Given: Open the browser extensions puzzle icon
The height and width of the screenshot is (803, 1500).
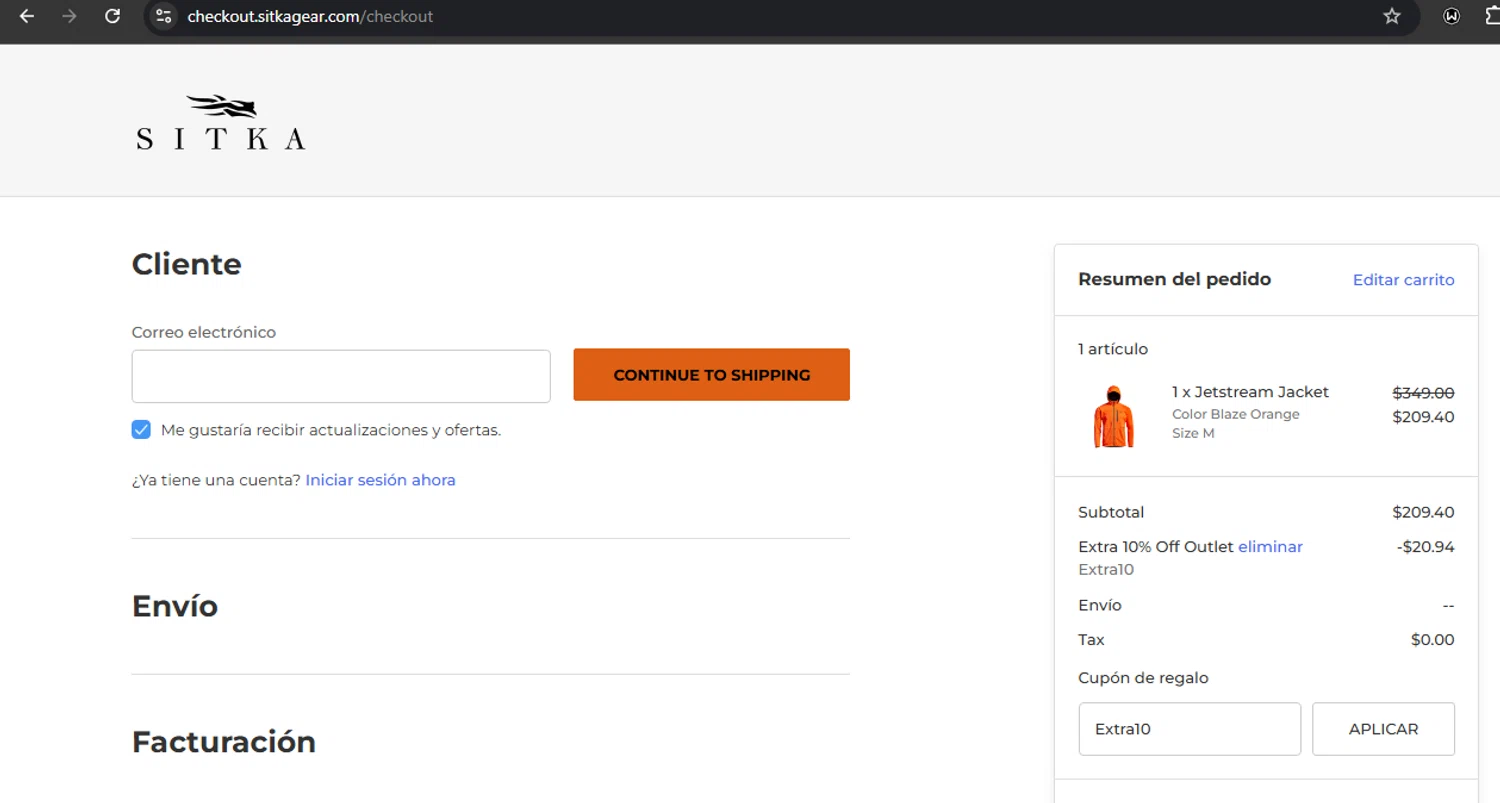Looking at the screenshot, I should pos(1494,16).
